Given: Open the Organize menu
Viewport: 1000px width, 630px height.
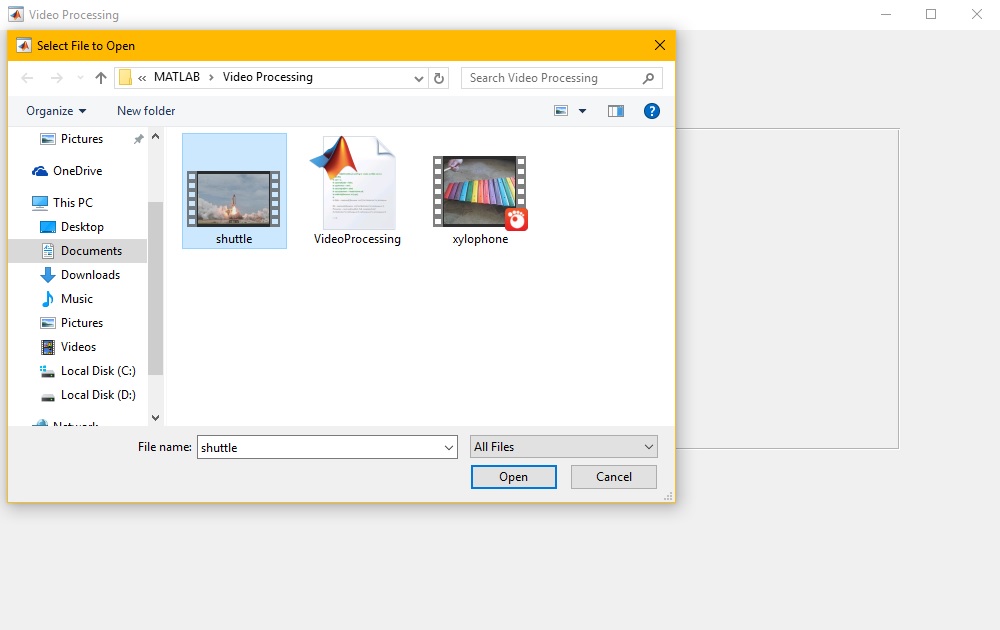Looking at the screenshot, I should pos(56,111).
